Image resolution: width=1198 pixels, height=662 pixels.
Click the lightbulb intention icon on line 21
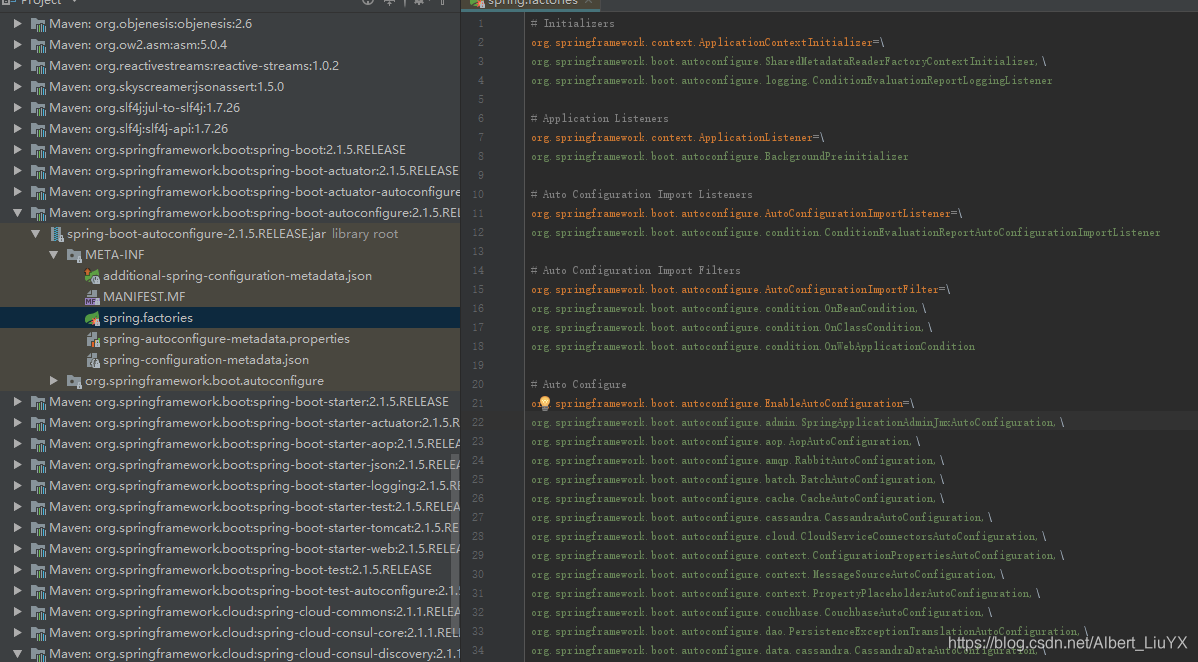pyautogui.click(x=545, y=403)
